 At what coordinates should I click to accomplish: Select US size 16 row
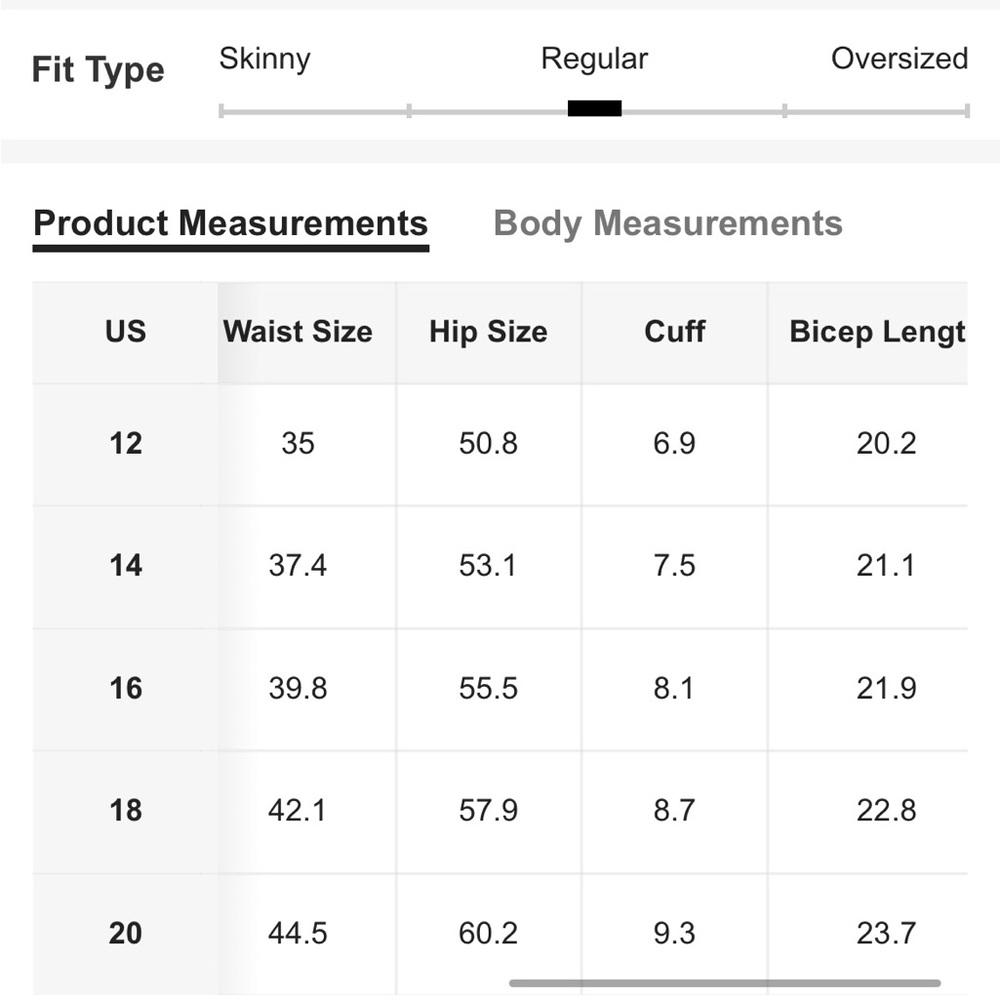coord(500,689)
